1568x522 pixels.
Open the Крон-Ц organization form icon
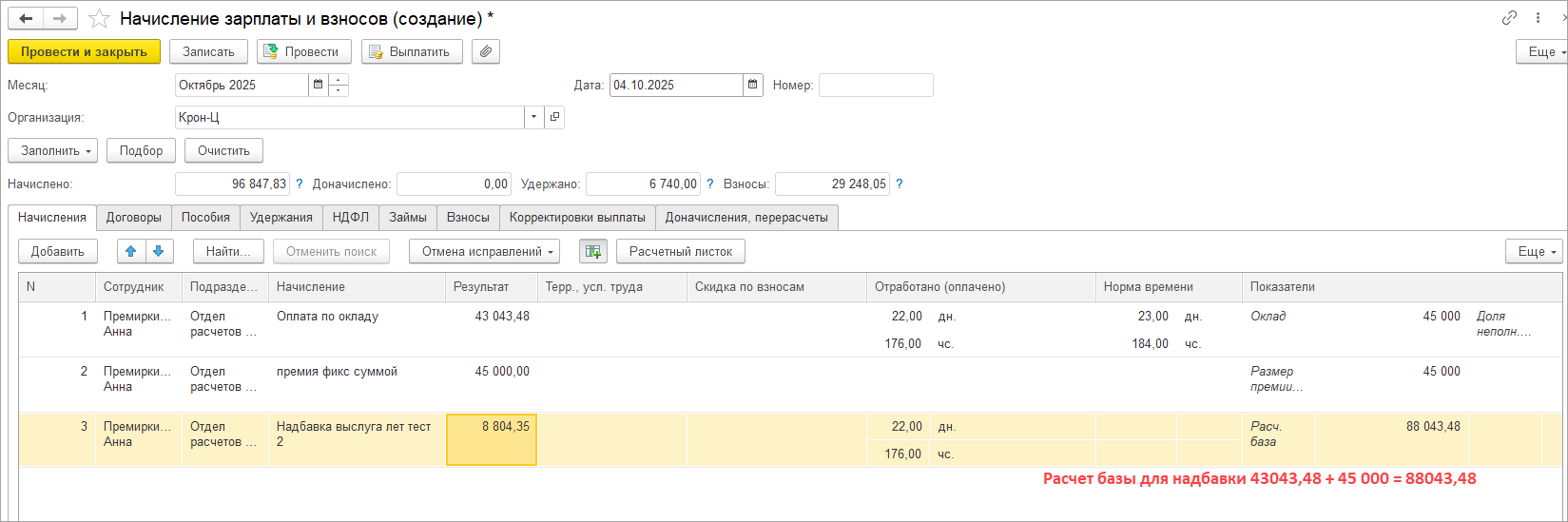[x=554, y=117]
